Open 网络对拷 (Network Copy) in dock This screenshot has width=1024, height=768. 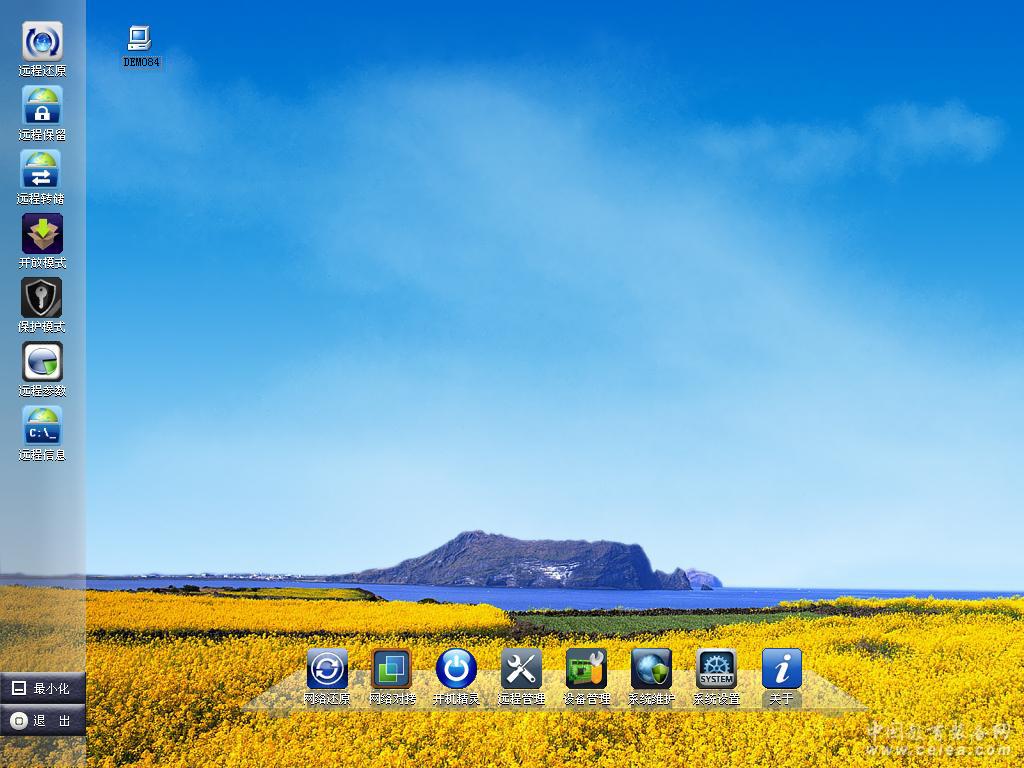point(392,668)
